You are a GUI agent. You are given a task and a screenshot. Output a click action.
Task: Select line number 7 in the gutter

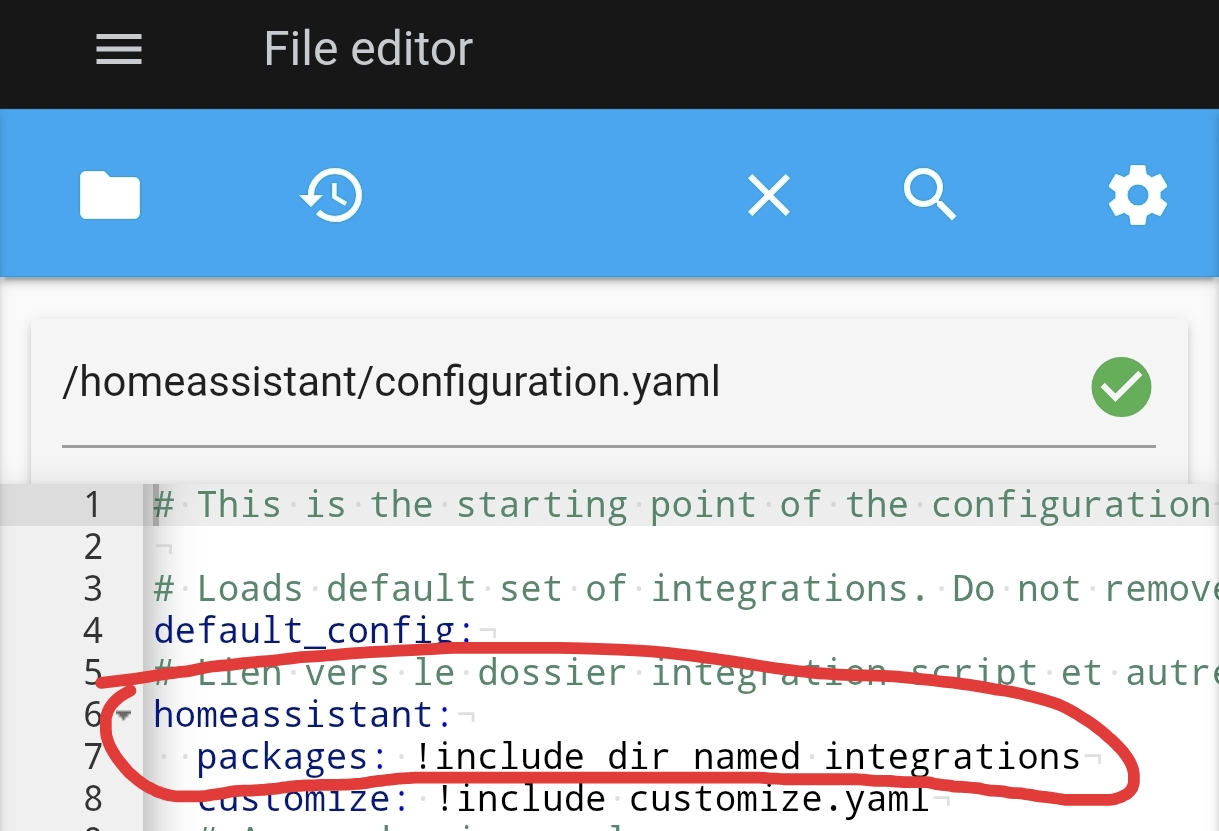[x=92, y=757]
